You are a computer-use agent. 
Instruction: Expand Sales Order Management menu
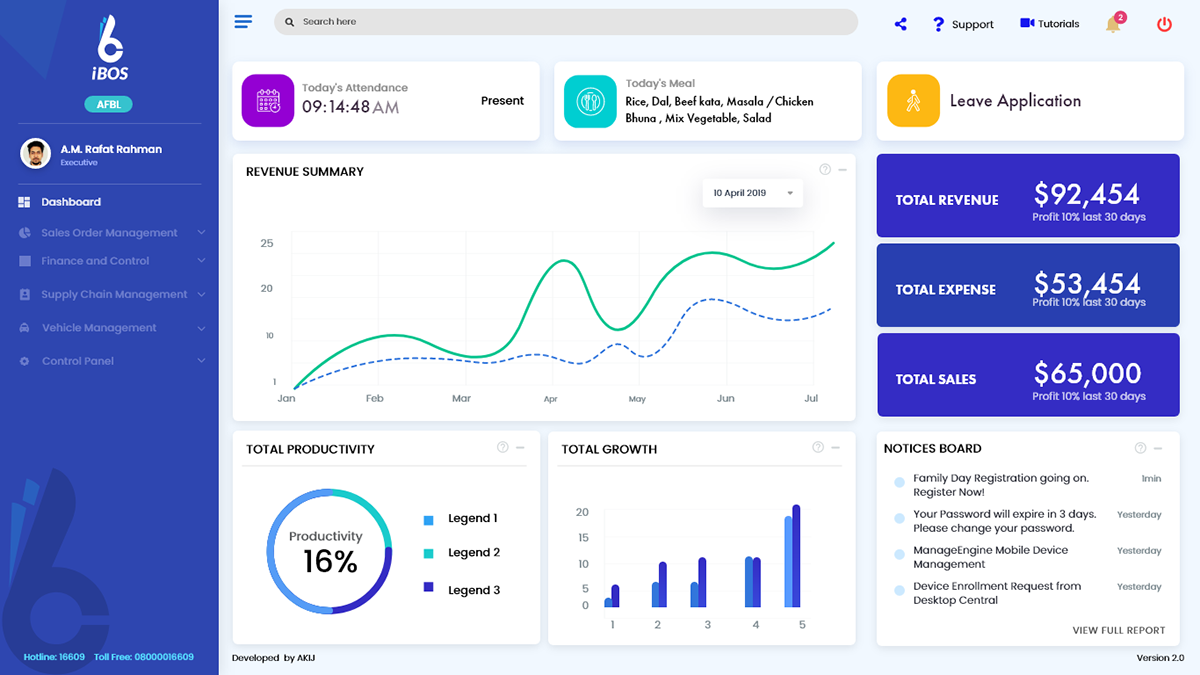point(110,233)
